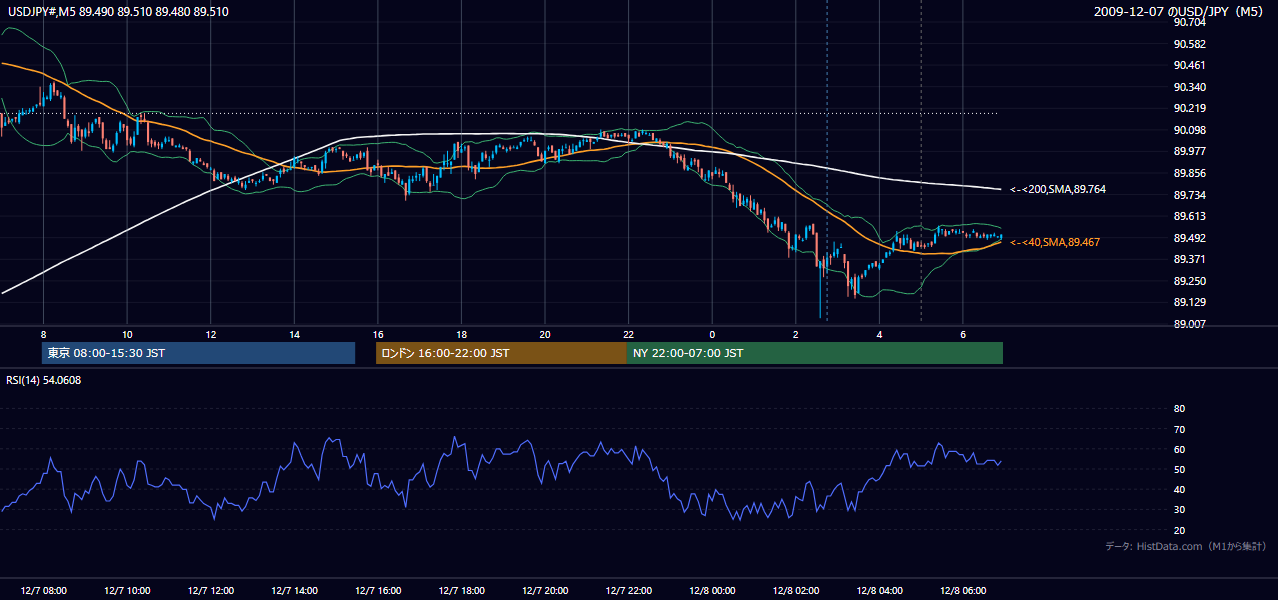The width and height of the screenshot is (1278, 600).
Task: Click the NY 22:00-07:00 JST session bar
Action: [814, 353]
